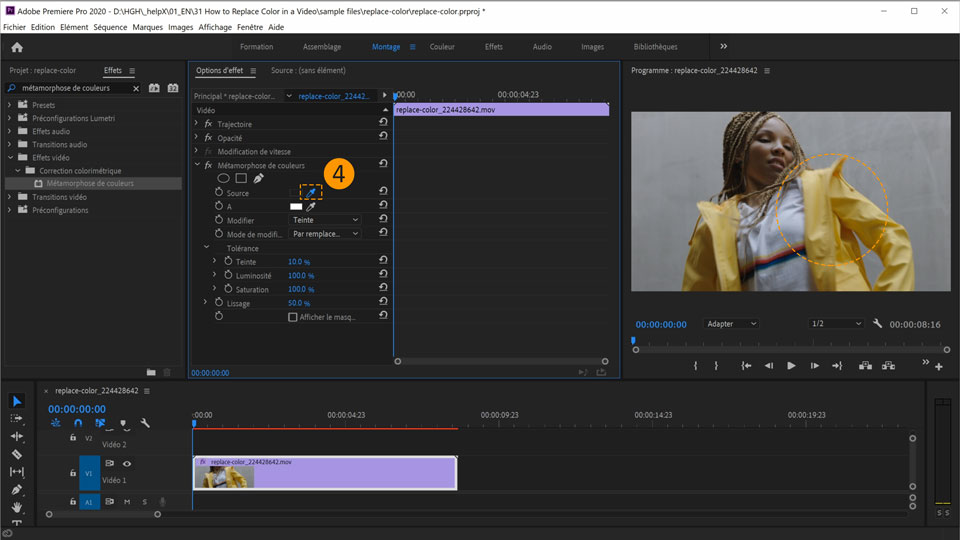This screenshot has width=960, height=540.
Task: Select the Razor tool in the toolbar
Action: (17, 454)
